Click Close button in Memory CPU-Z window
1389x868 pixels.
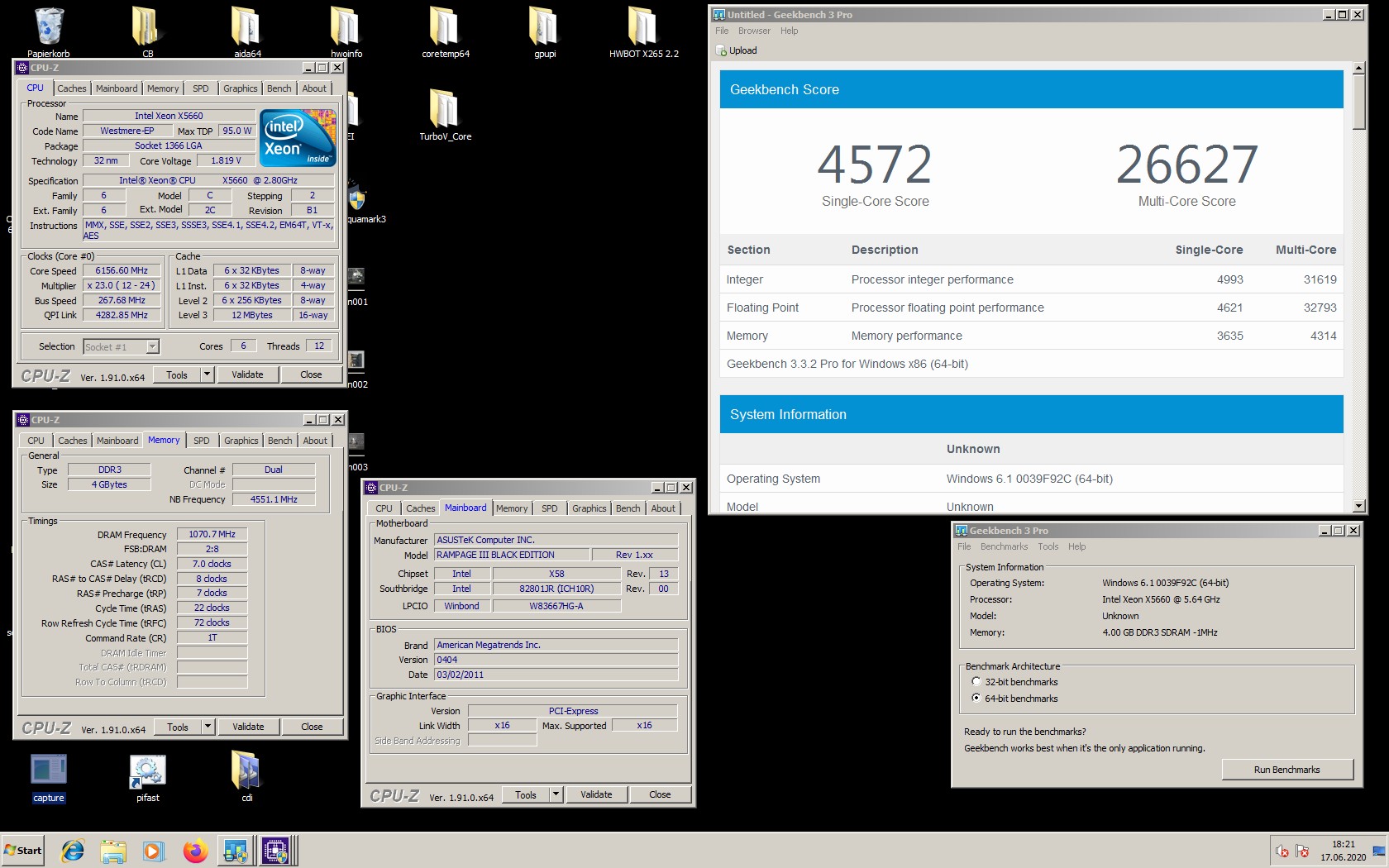(312, 727)
